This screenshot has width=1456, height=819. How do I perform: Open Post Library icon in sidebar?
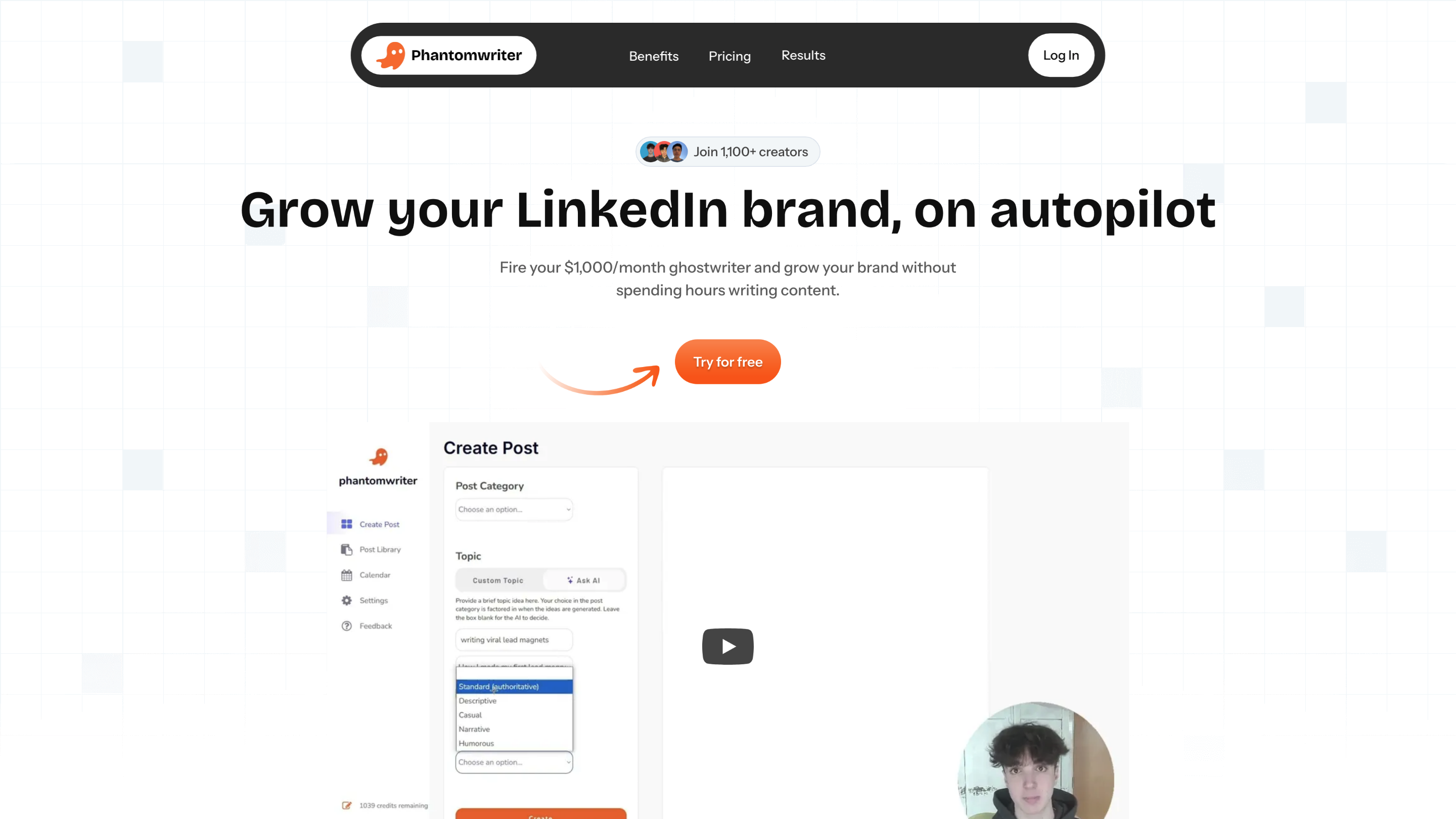346,550
